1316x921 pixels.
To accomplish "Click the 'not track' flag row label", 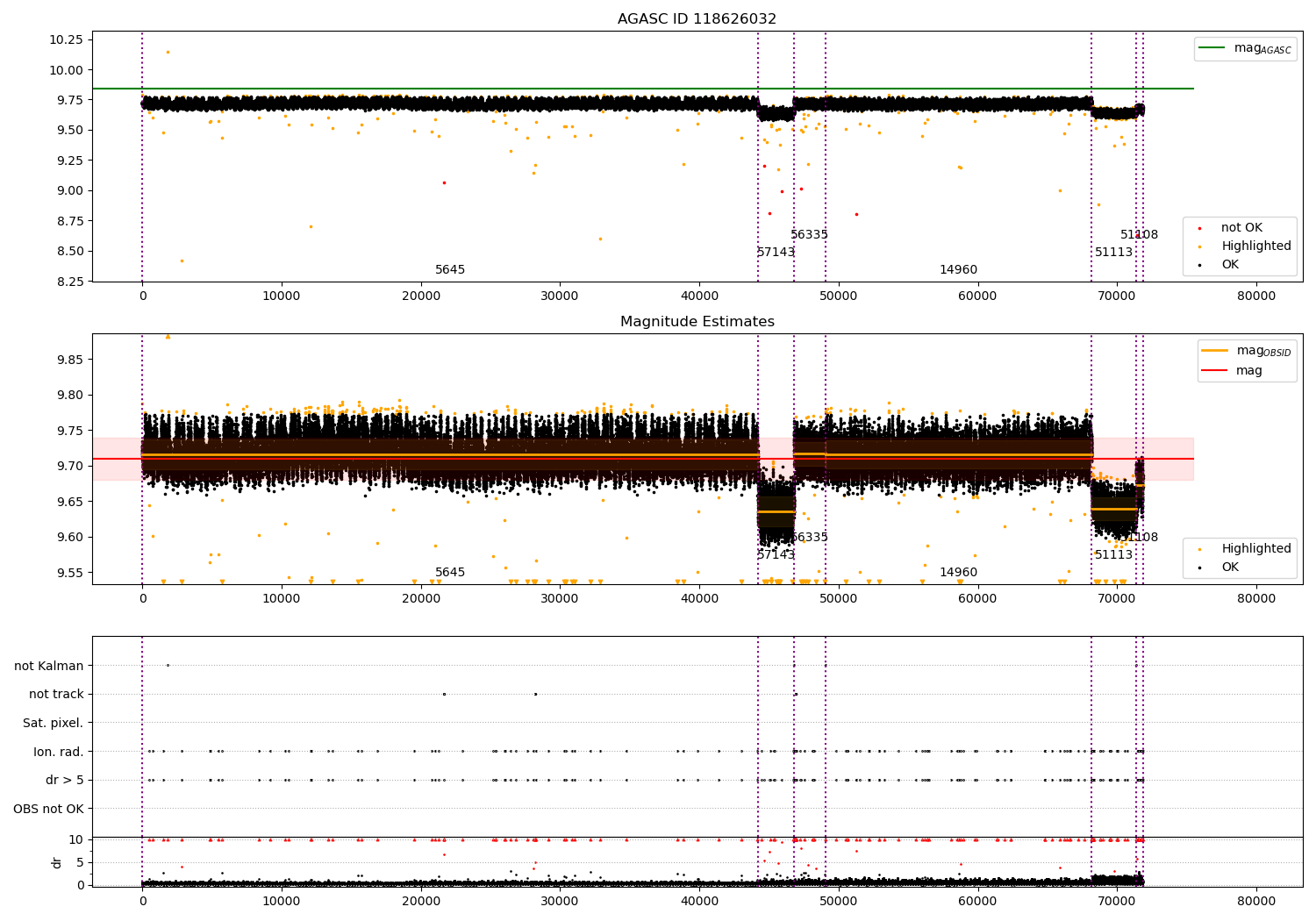I will tap(56, 695).
